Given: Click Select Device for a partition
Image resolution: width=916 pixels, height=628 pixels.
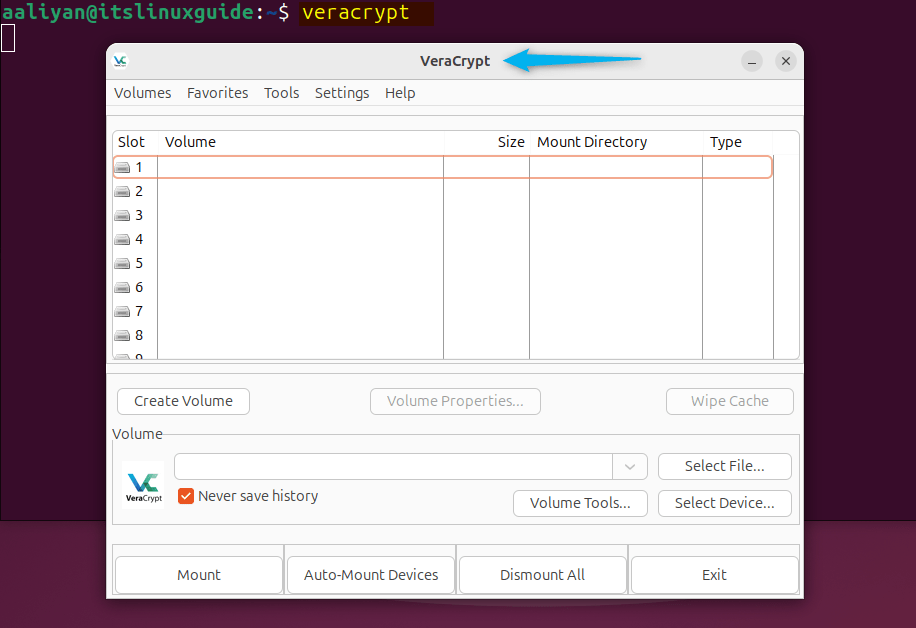Looking at the screenshot, I should click(x=724, y=503).
